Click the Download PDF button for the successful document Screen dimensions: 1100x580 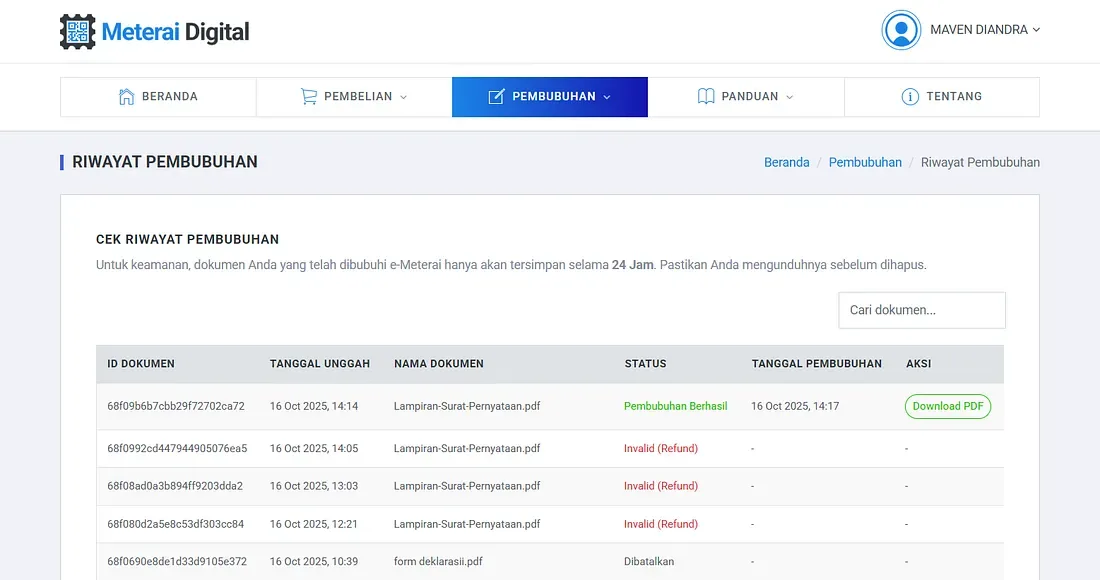point(947,406)
